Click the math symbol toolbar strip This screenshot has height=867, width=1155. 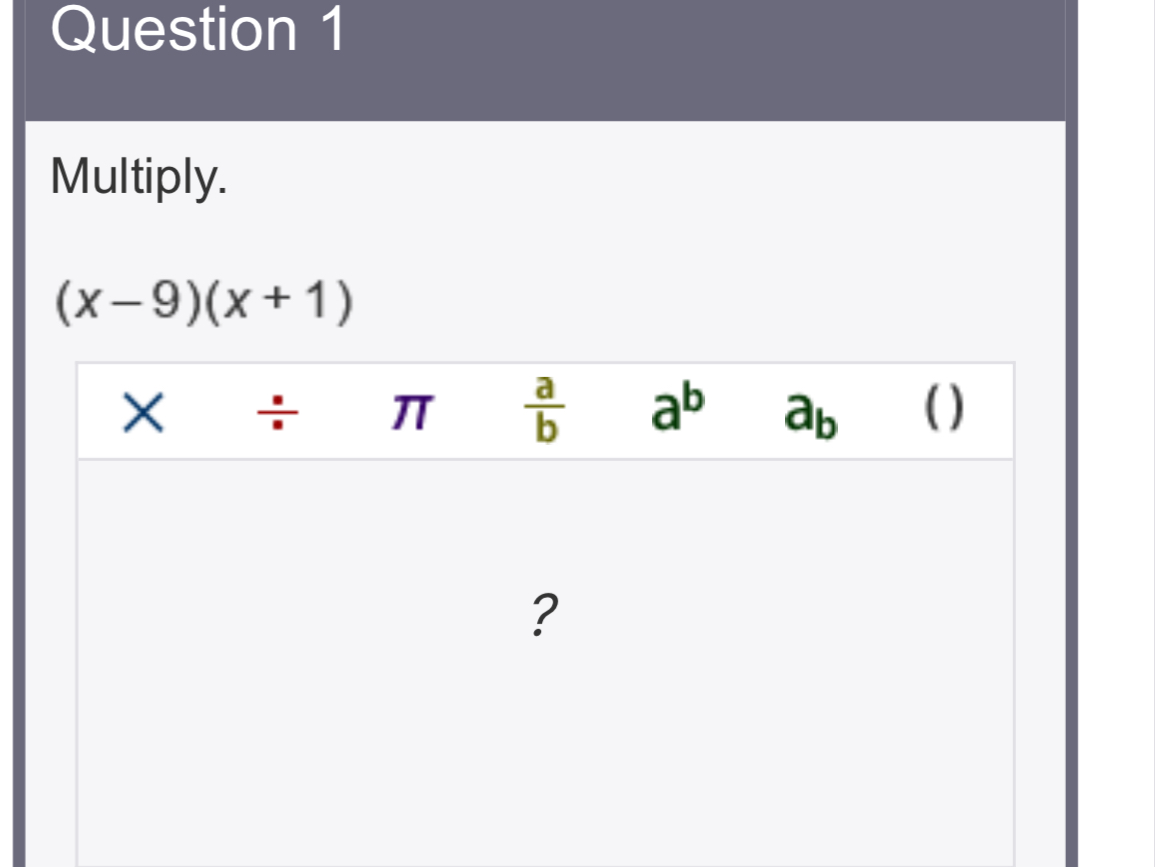(545, 410)
